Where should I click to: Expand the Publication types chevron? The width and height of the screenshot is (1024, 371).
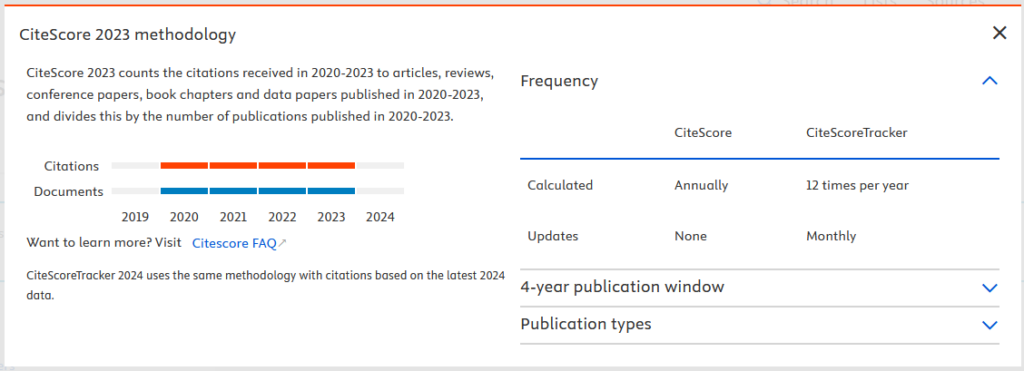tap(990, 325)
